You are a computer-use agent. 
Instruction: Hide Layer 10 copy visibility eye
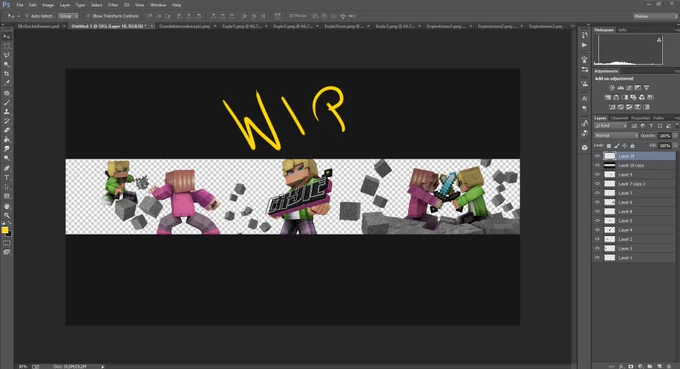coord(597,165)
